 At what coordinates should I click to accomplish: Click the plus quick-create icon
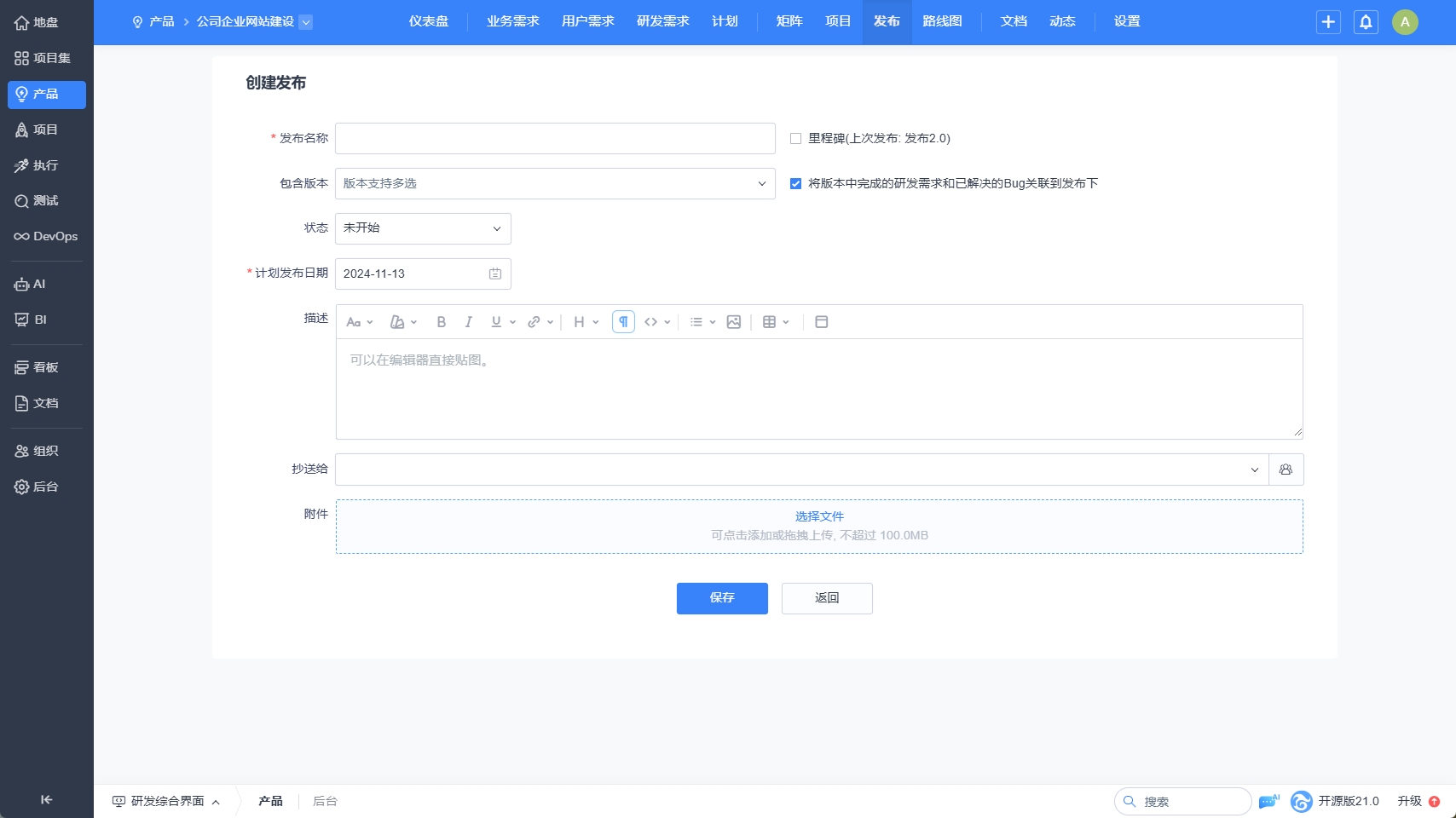point(1328,22)
